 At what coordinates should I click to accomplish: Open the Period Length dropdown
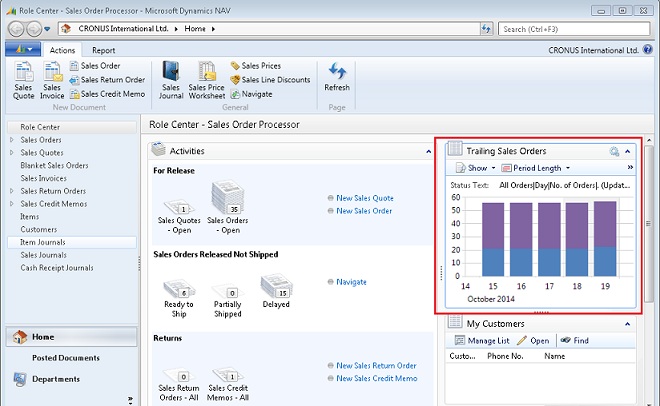point(536,168)
